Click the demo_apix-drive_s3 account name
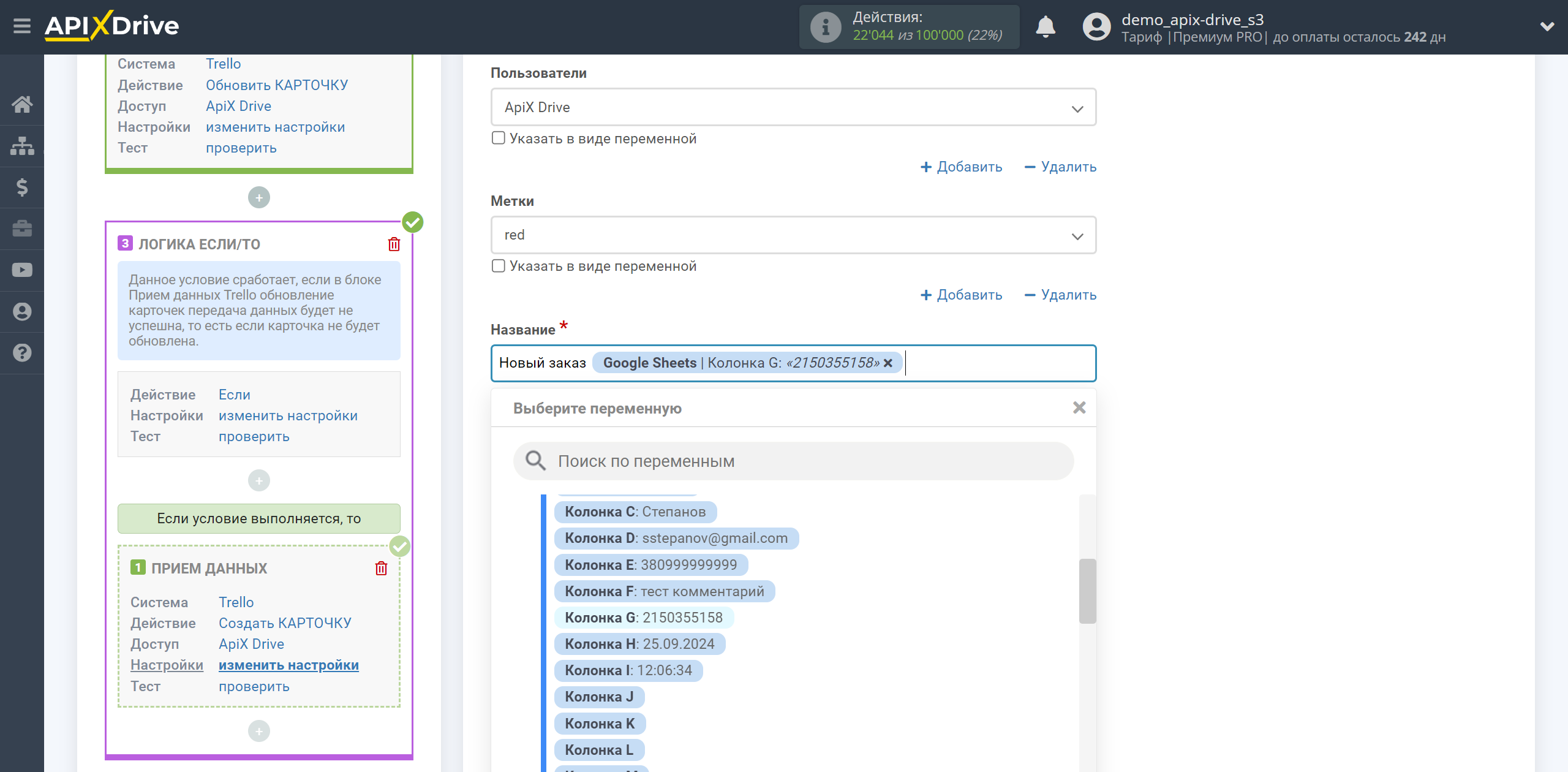1568x772 pixels. click(x=1193, y=20)
